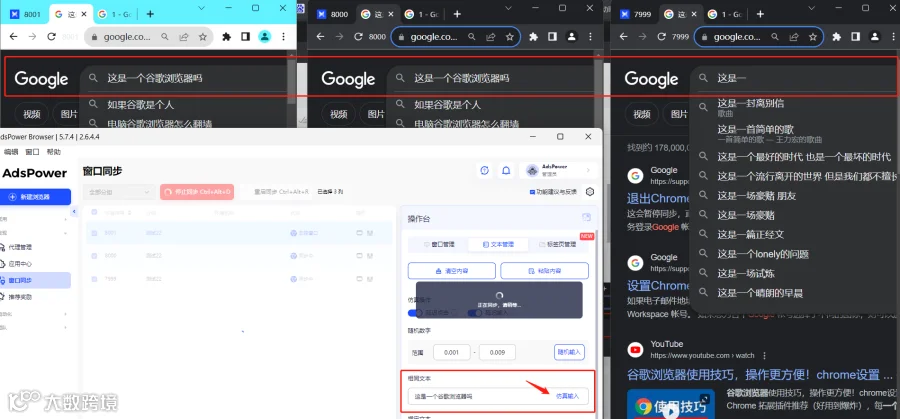900x419 pixels.
Task: Reload the page in the 8000 window
Action: pyautogui.click(x=358, y=37)
